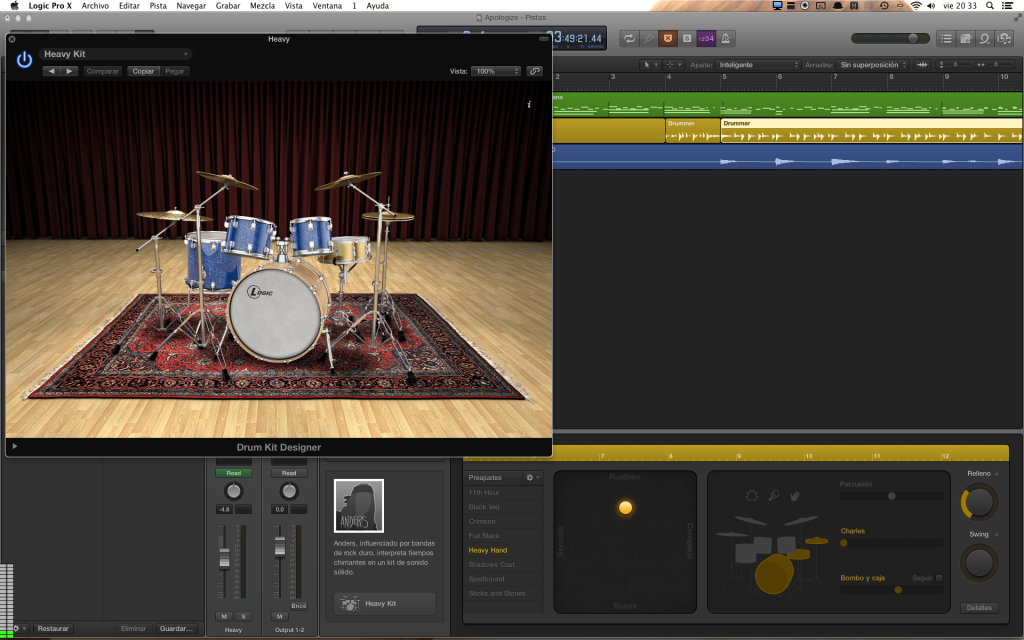Toggle the orange Replace mode button
The width and height of the screenshot is (1024, 640).
pos(667,39)
